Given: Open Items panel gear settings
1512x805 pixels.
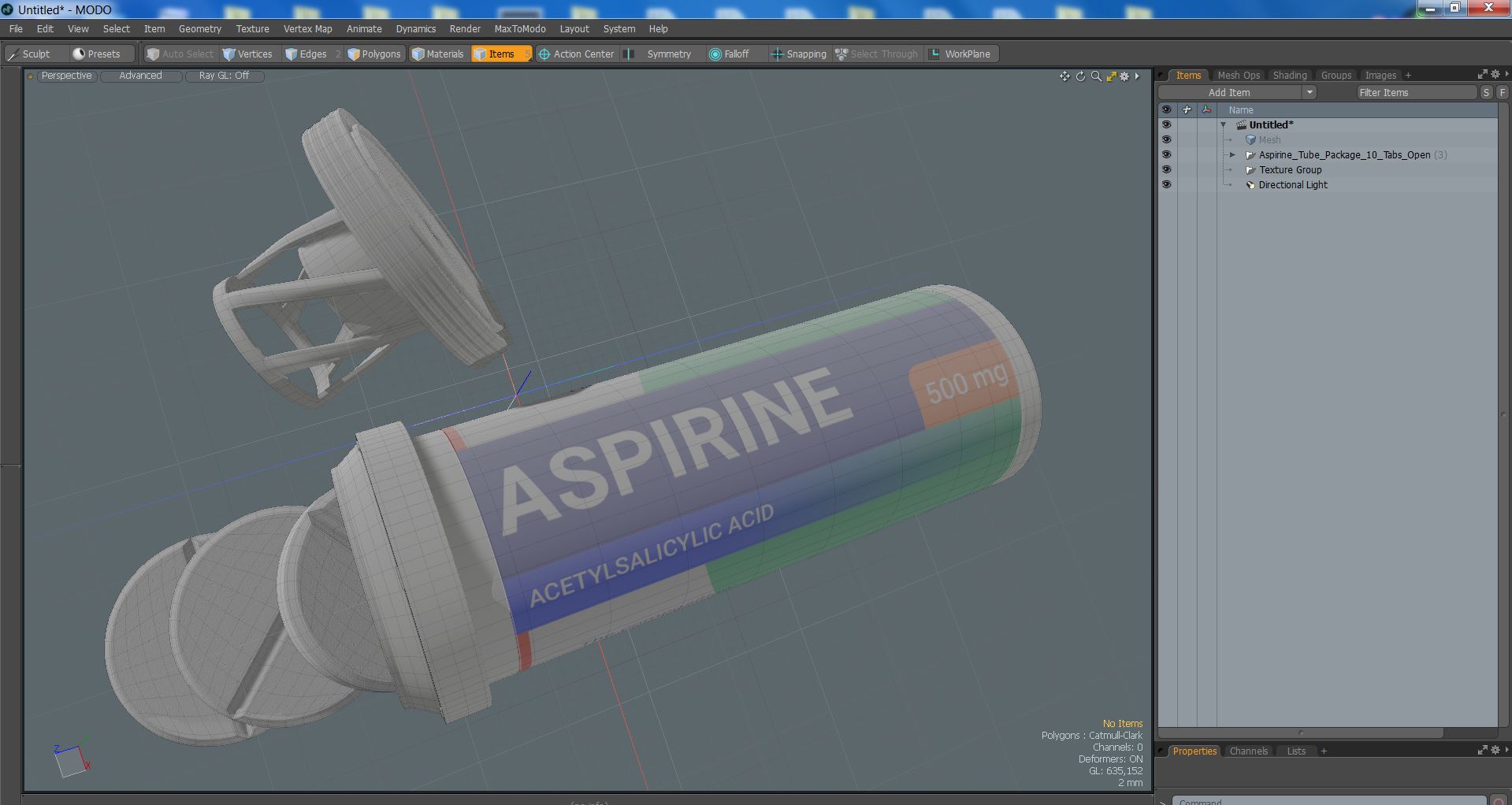Looking at the screenshot, I should [x=1495, y=74].
